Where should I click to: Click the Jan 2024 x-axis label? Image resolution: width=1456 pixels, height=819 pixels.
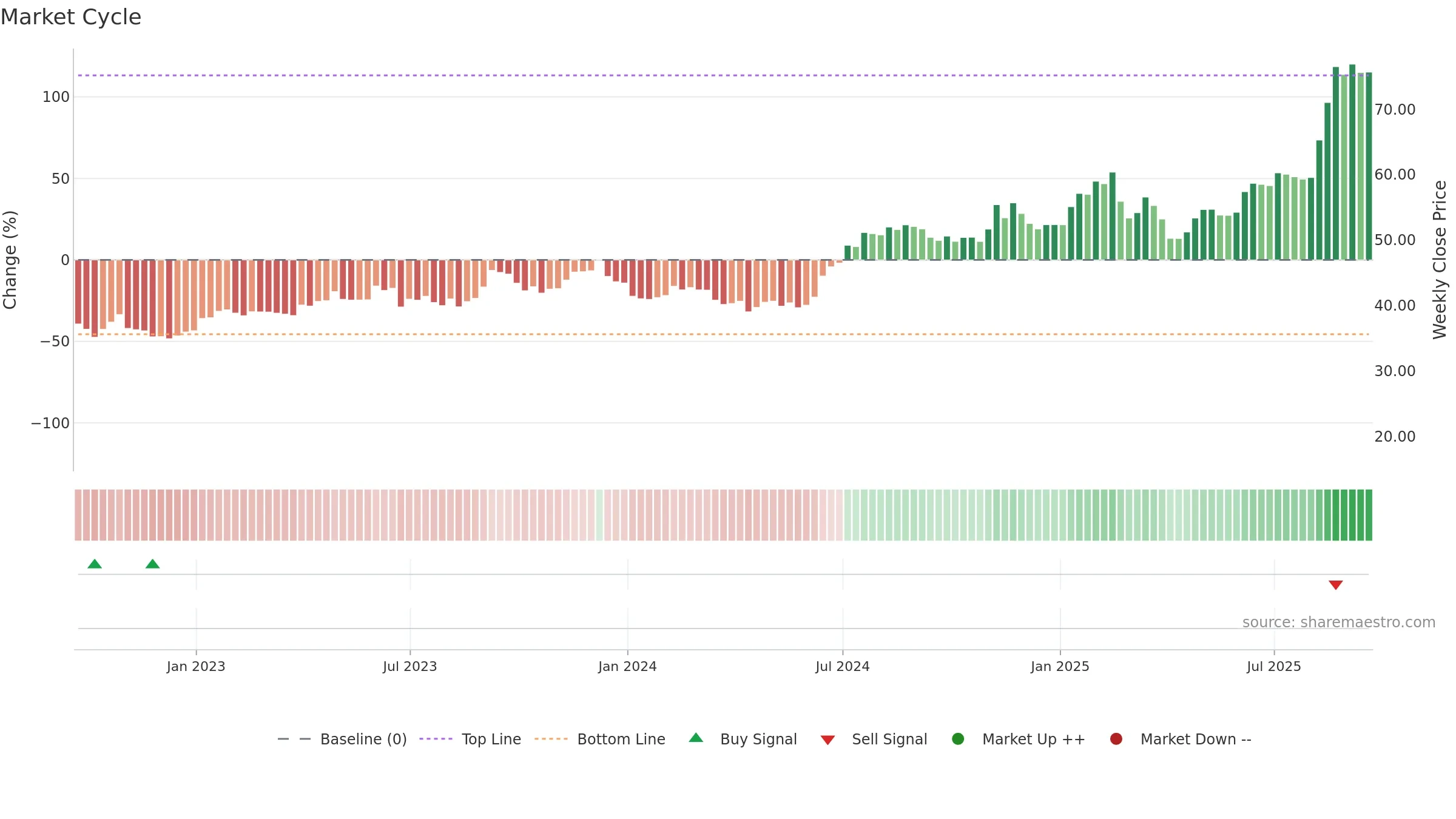tap(627, 667)
